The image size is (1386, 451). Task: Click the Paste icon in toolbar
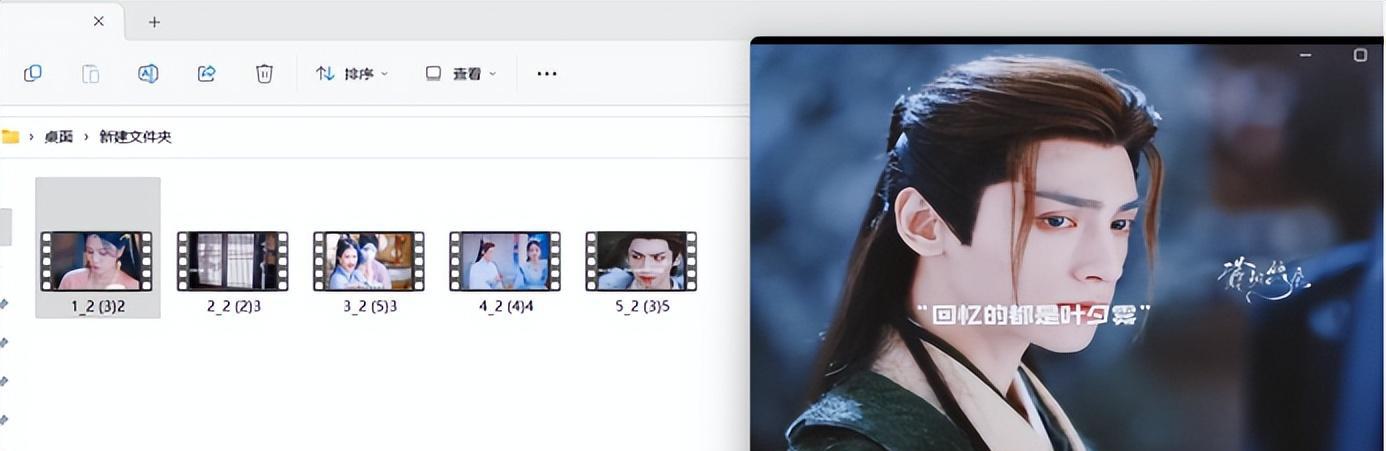(90, 73)
